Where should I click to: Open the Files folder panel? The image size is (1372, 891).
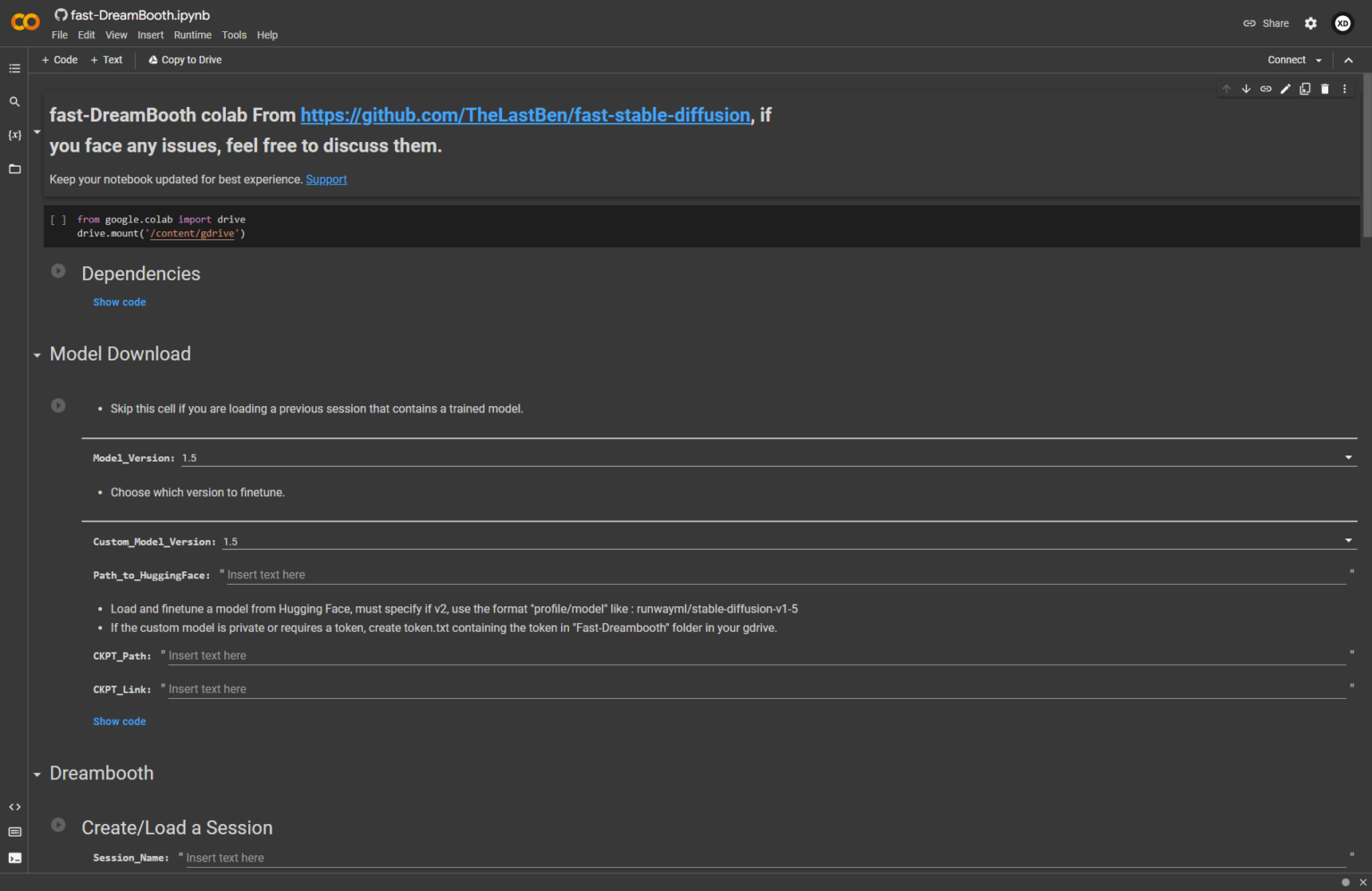click(x=14, y=169)
